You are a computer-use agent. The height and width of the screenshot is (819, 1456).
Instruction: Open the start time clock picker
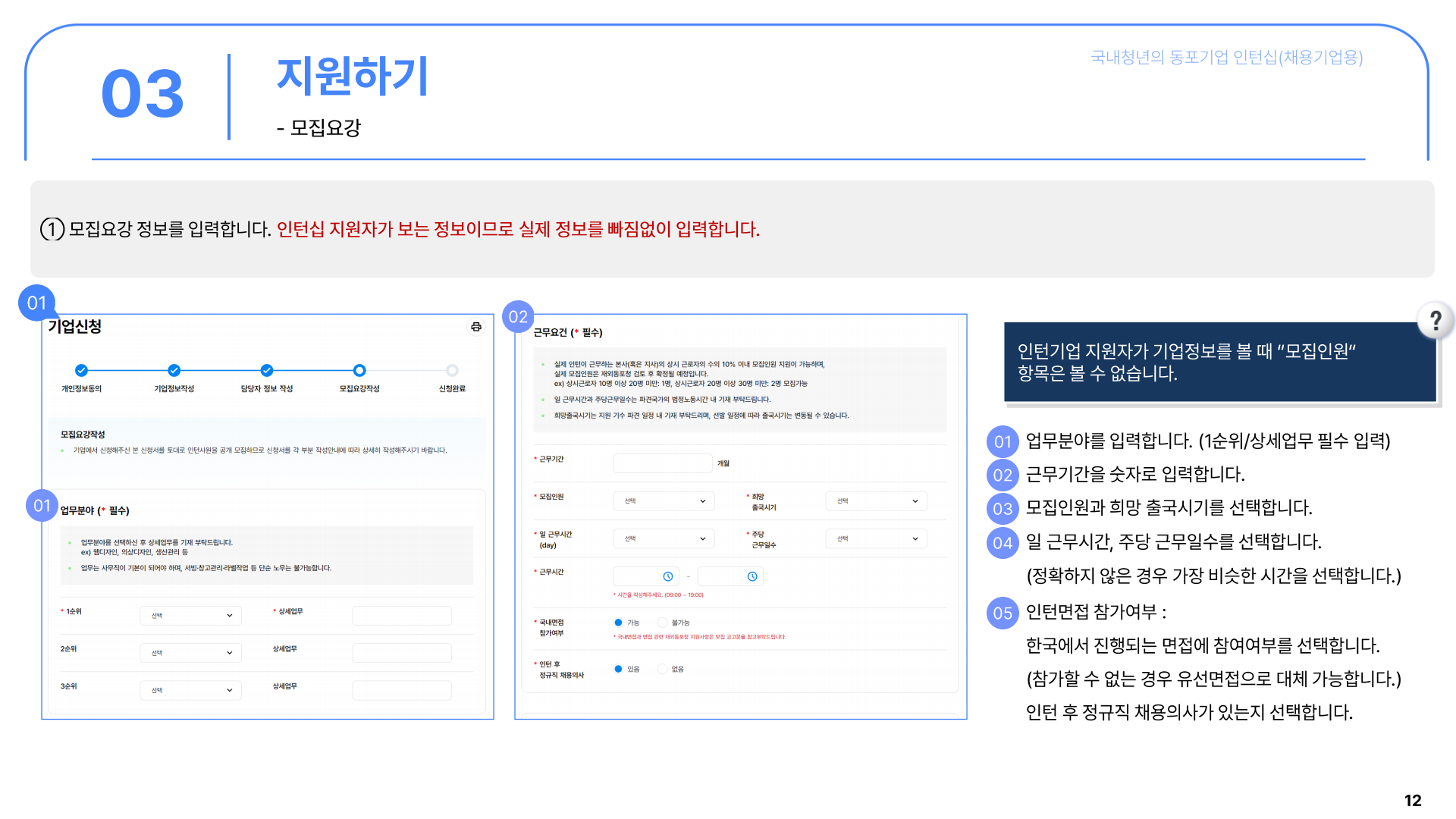pos(668,576)
